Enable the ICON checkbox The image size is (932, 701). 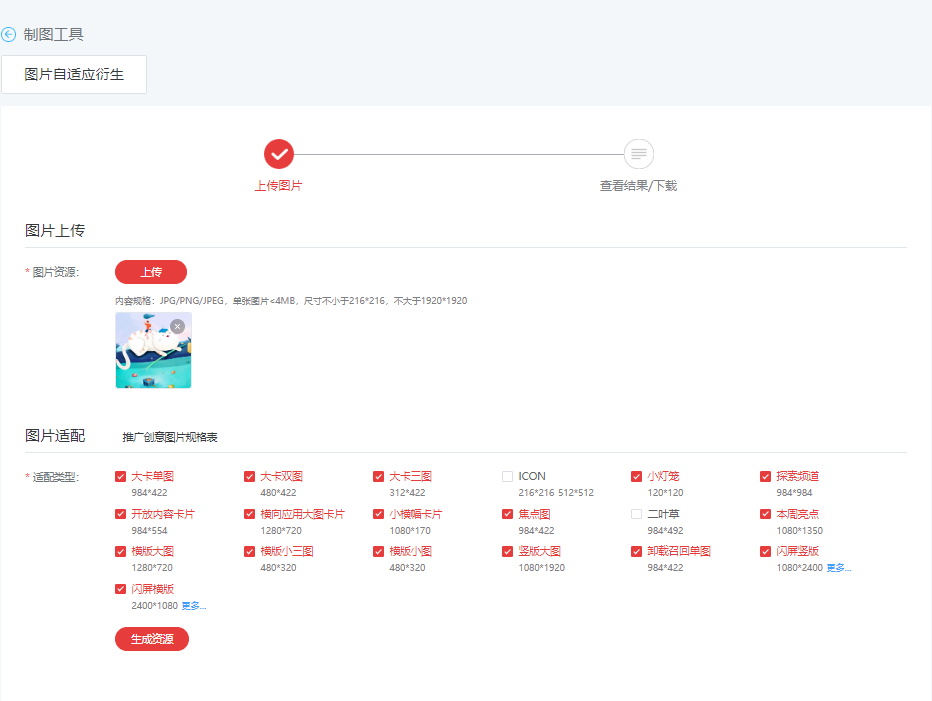[508, 477]
